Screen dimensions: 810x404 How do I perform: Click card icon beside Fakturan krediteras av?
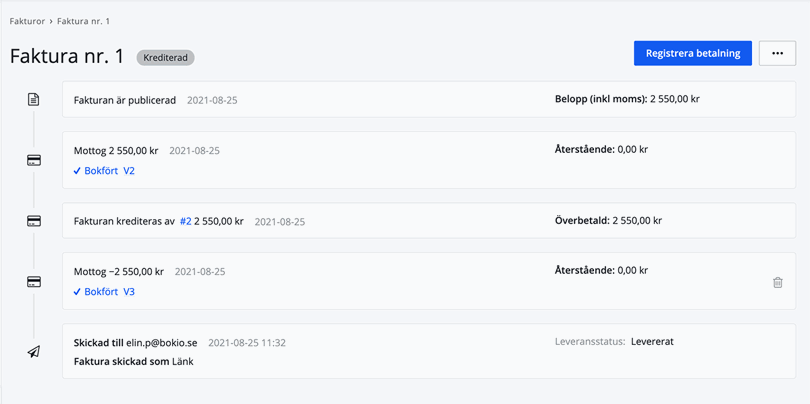[x=34, y=221]
